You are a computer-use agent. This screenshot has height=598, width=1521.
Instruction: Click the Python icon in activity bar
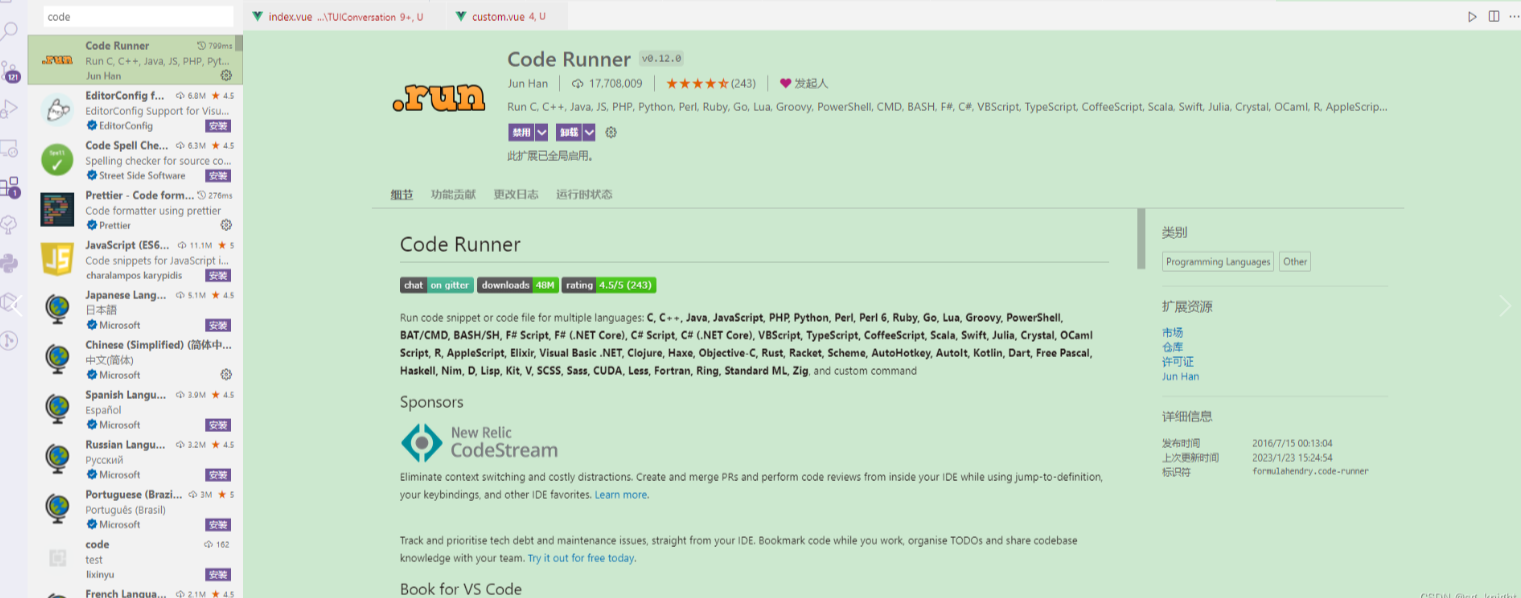(x=10, y=263)
